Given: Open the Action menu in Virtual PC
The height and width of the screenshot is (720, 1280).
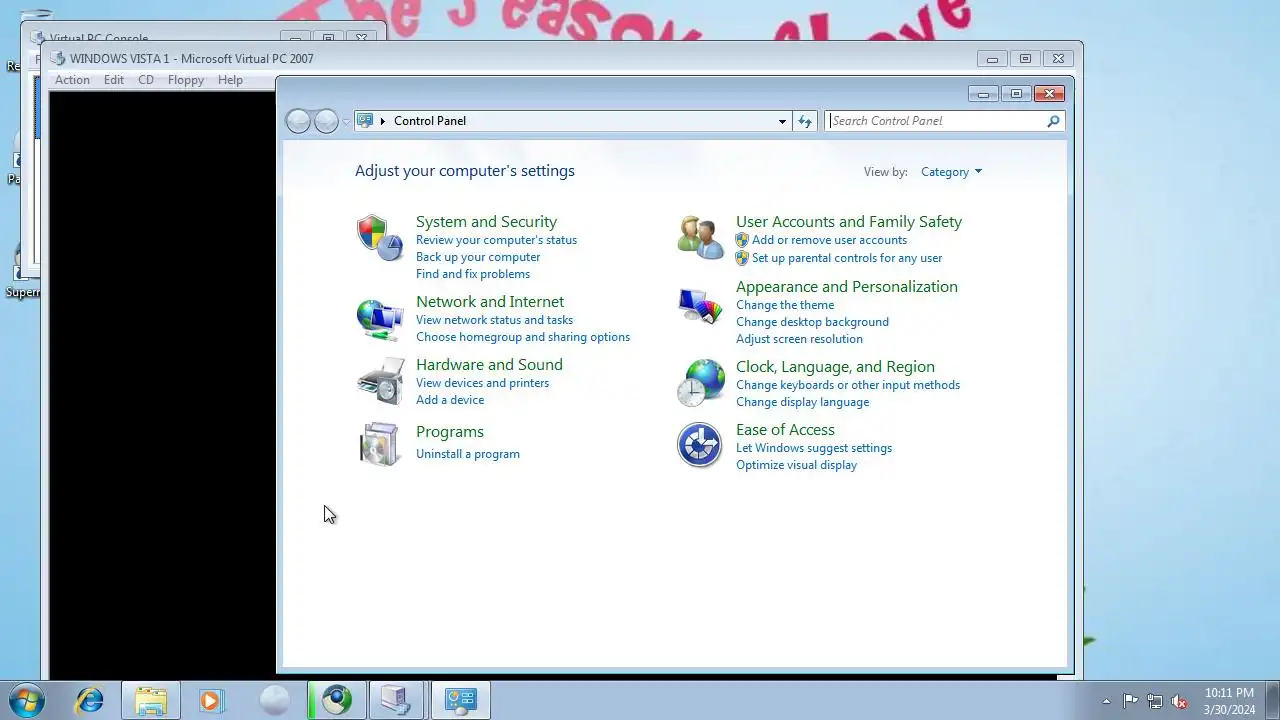Looking at the screenshot, I should [x=72, y=80].
